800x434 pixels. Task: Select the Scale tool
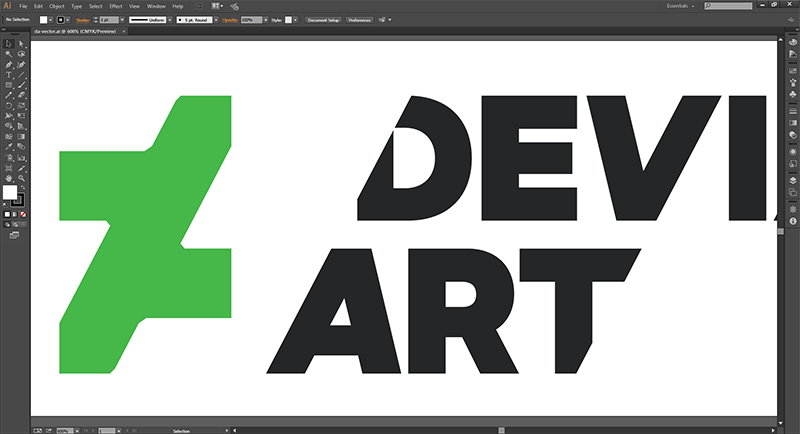21,106
